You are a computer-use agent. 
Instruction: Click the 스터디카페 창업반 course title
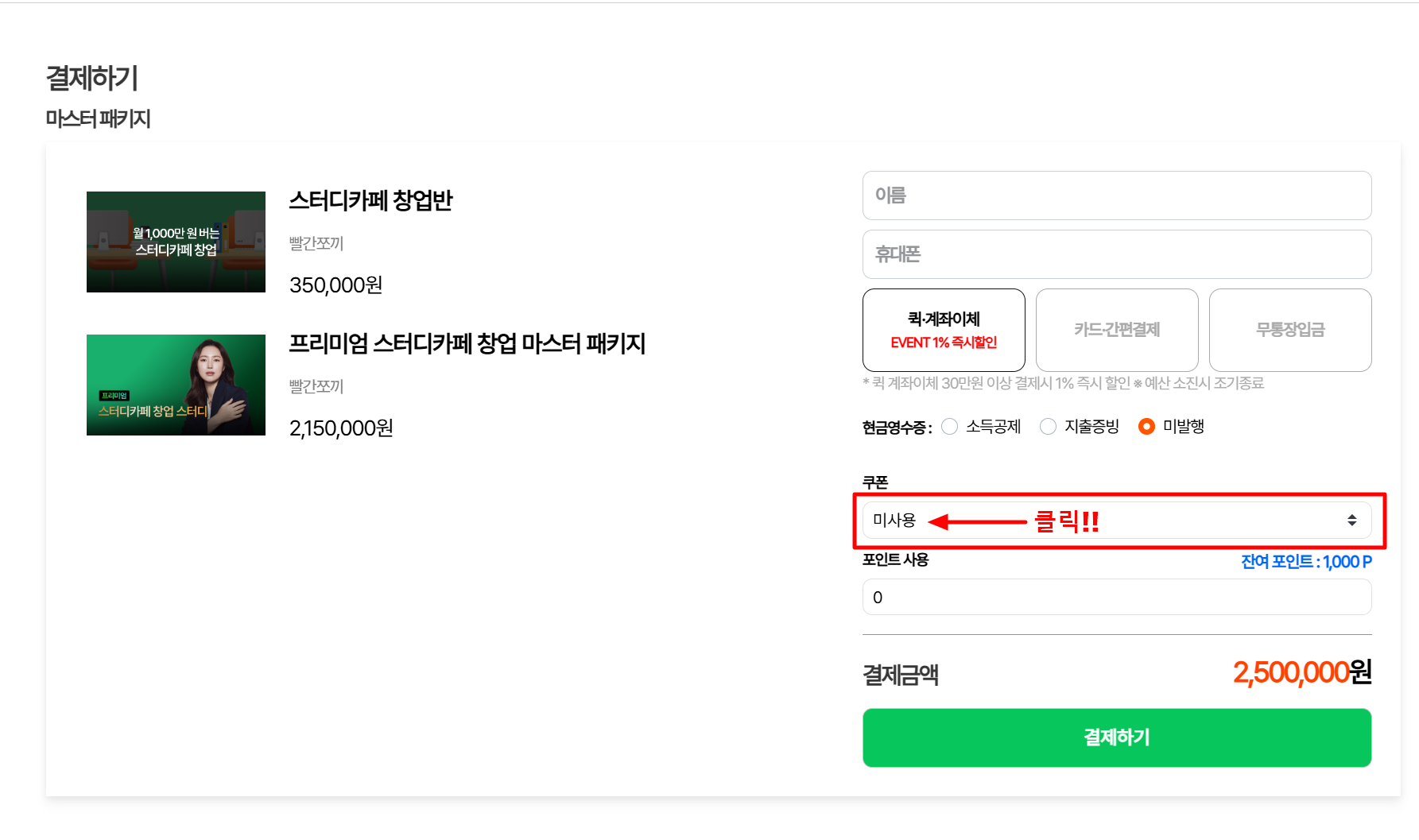tap(370, 200)
